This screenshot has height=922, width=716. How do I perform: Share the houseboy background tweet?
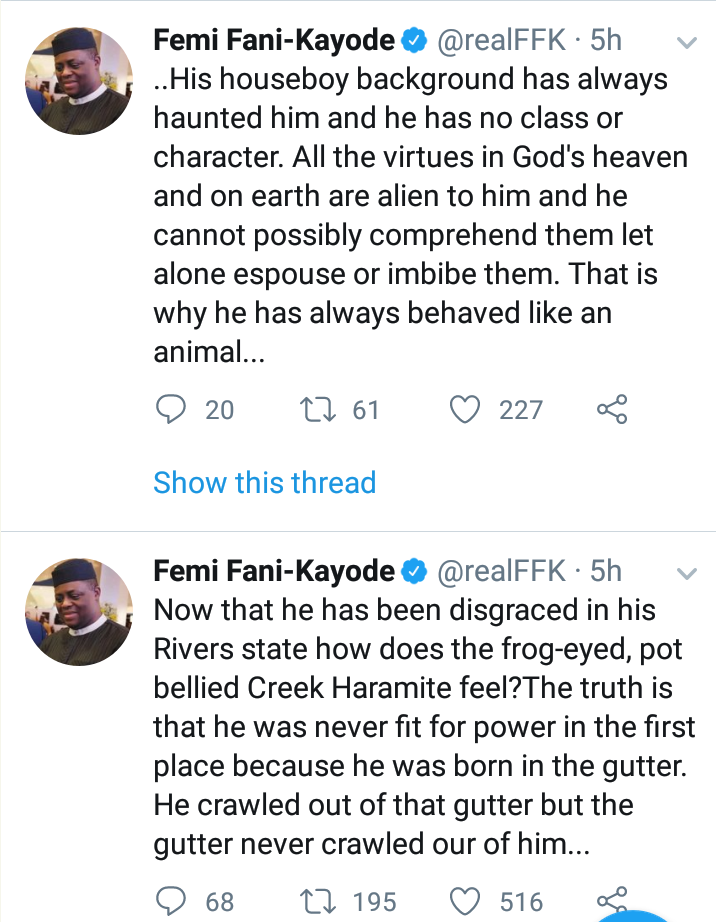[x=611, y=409]
